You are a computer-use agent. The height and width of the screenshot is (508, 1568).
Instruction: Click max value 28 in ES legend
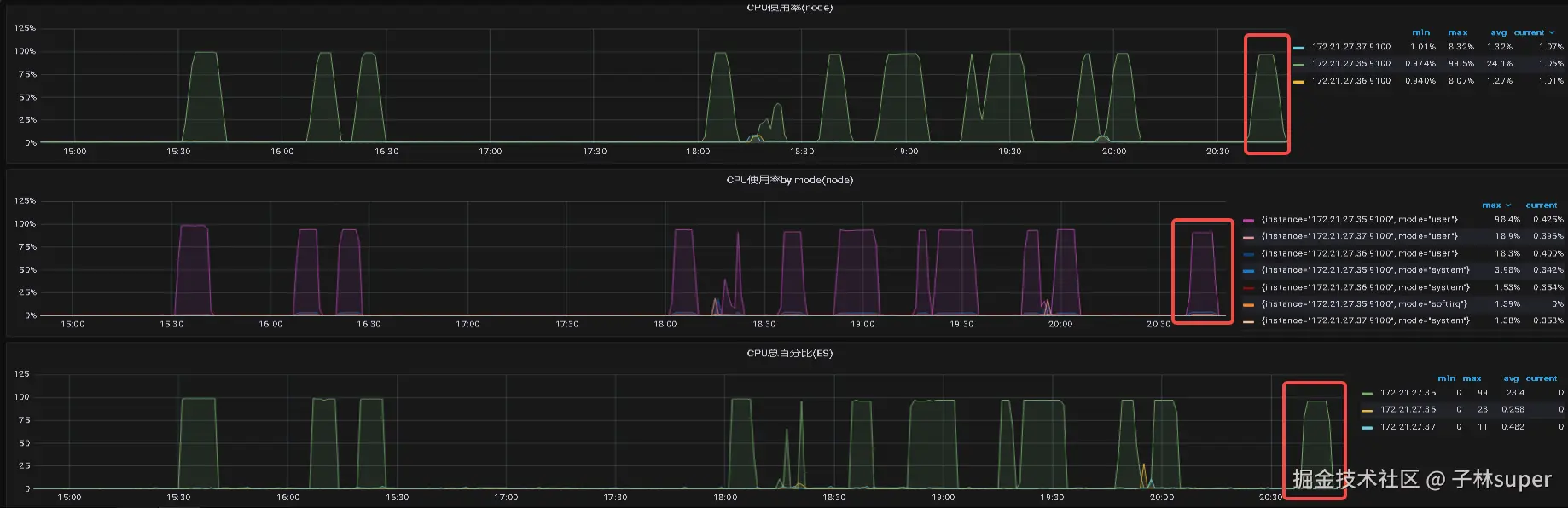pyautogui.click(x=1483, y=409)
